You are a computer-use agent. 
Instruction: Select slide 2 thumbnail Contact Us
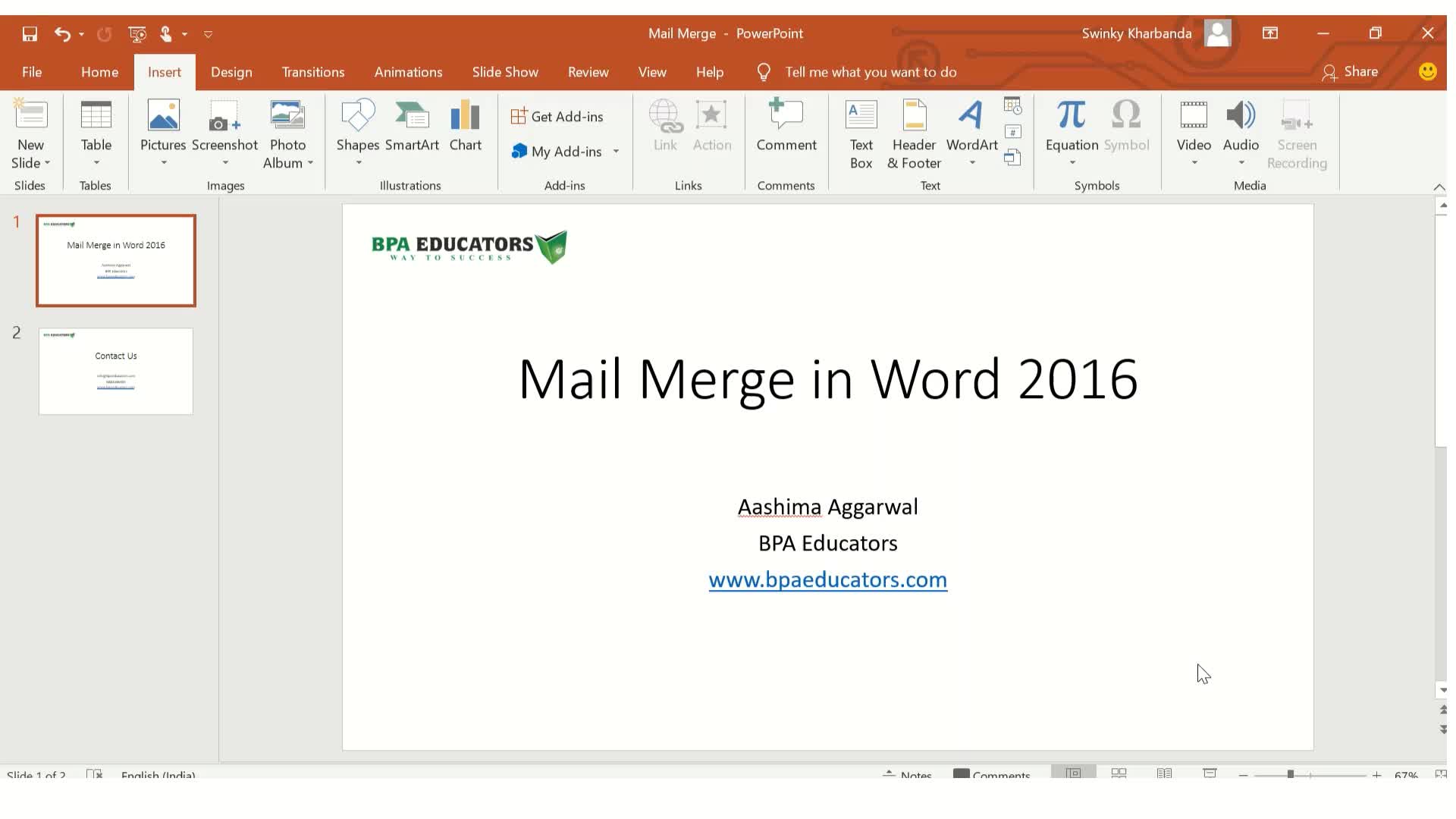coord(116,371)
